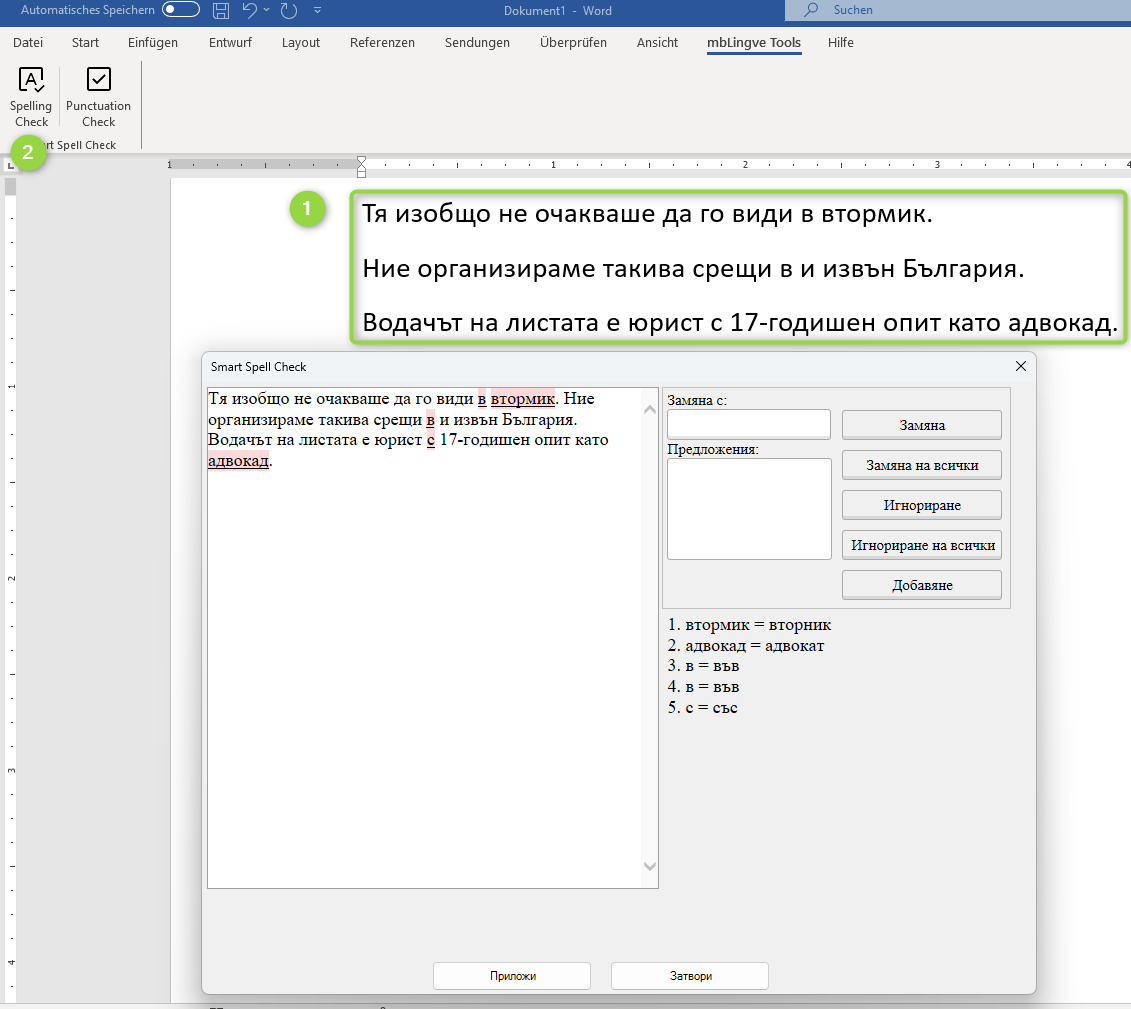The height and width of the screenshot is (1009, 1131).
Task: Open the Quick Access Toolbar customize dropdown
Action: (318, 11)
